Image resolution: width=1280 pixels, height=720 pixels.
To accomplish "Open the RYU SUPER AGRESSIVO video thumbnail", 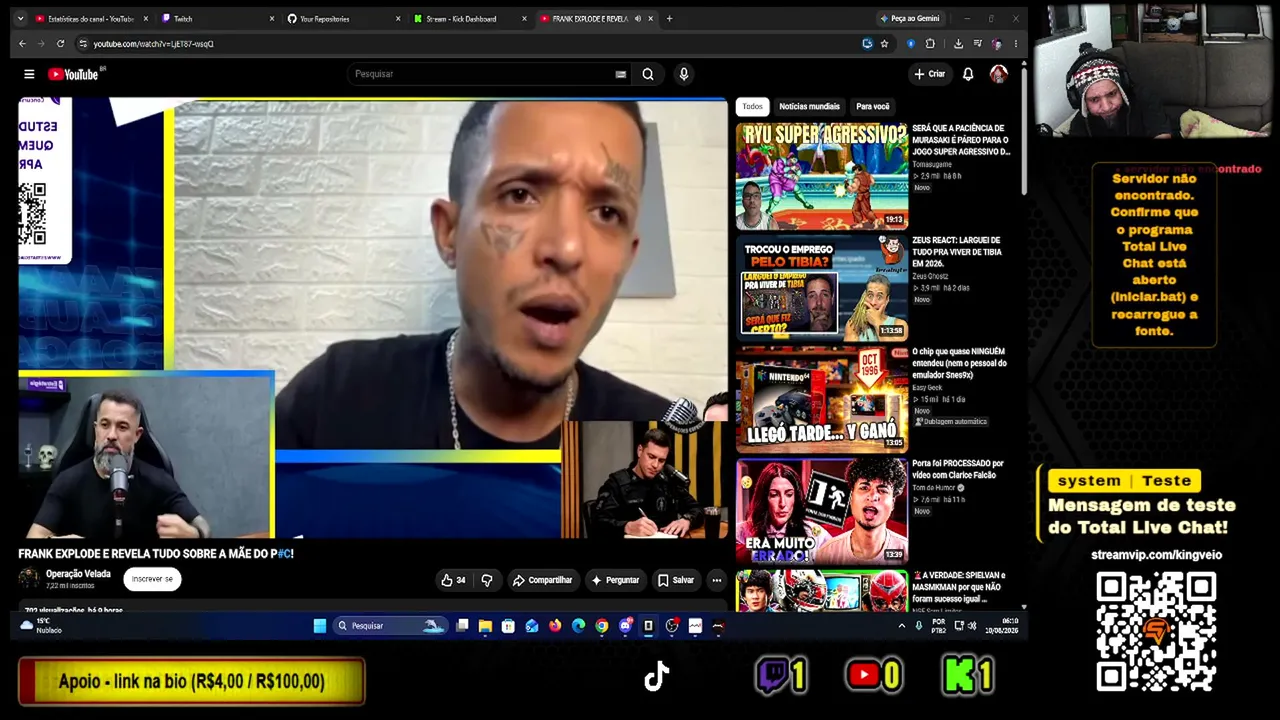I will click(822, 176).
